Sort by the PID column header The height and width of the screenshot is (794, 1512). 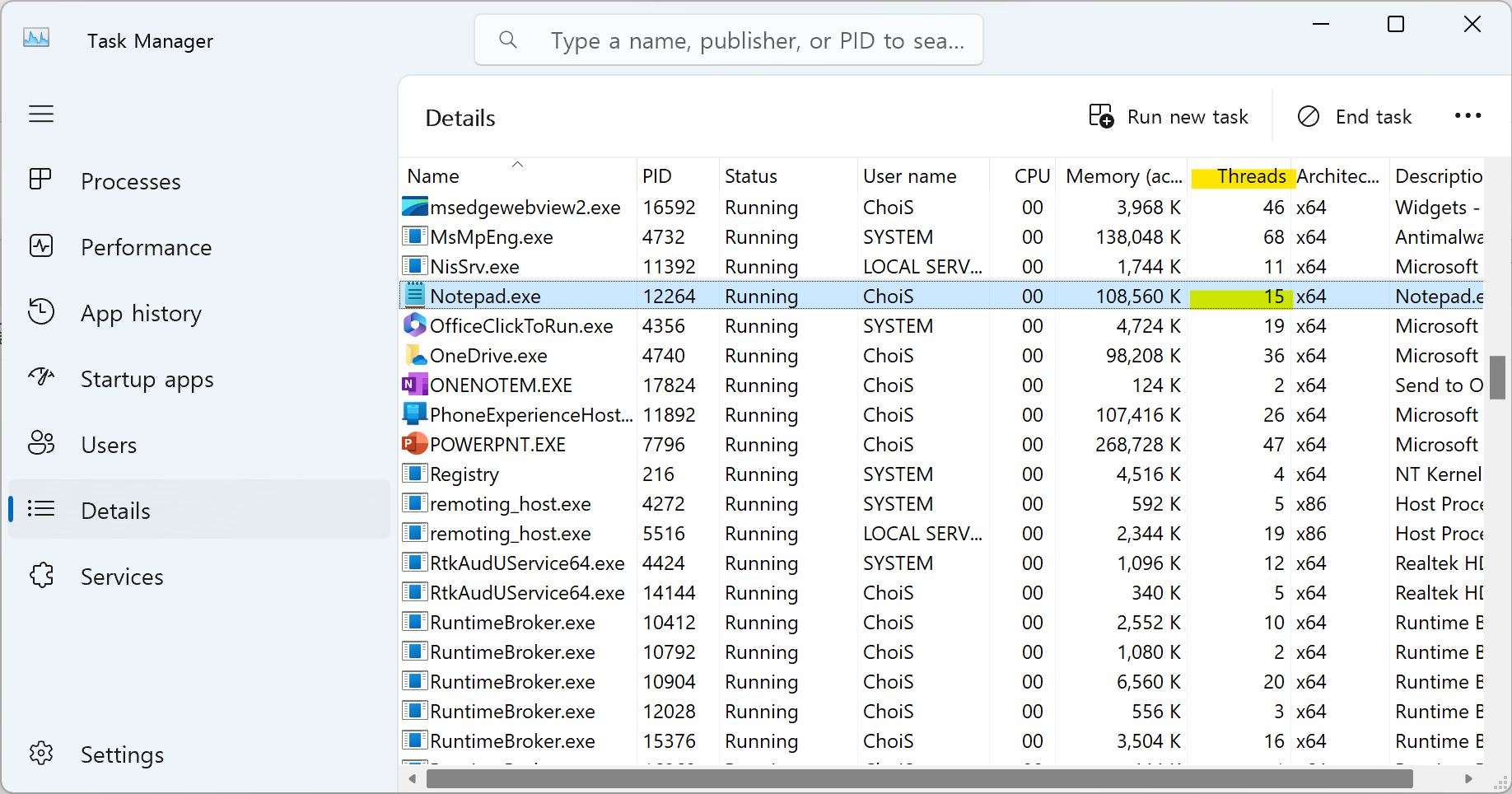678,175
